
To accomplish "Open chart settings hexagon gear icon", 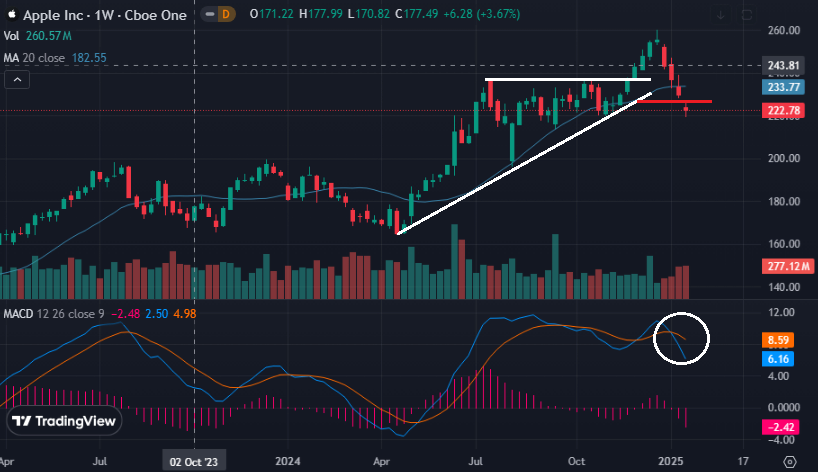I will point(789,461).
